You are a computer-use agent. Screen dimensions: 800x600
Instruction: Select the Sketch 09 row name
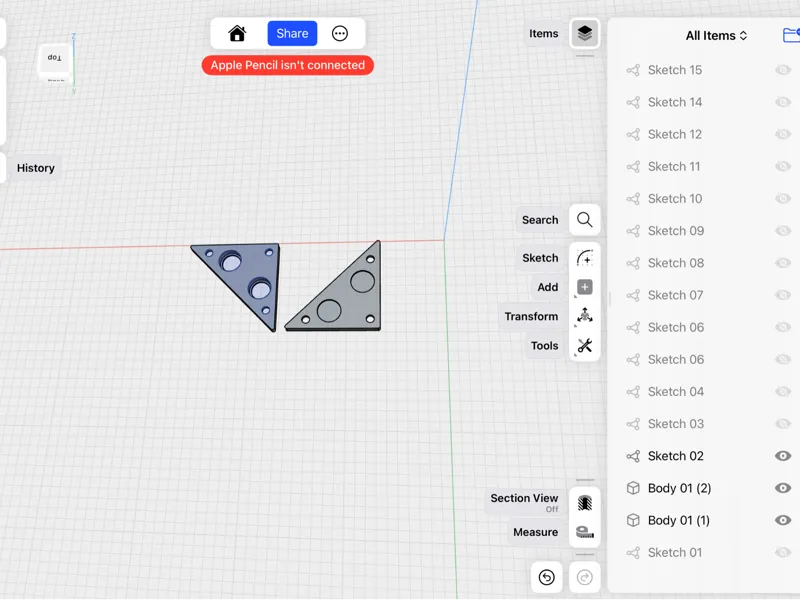pos(676,231)
